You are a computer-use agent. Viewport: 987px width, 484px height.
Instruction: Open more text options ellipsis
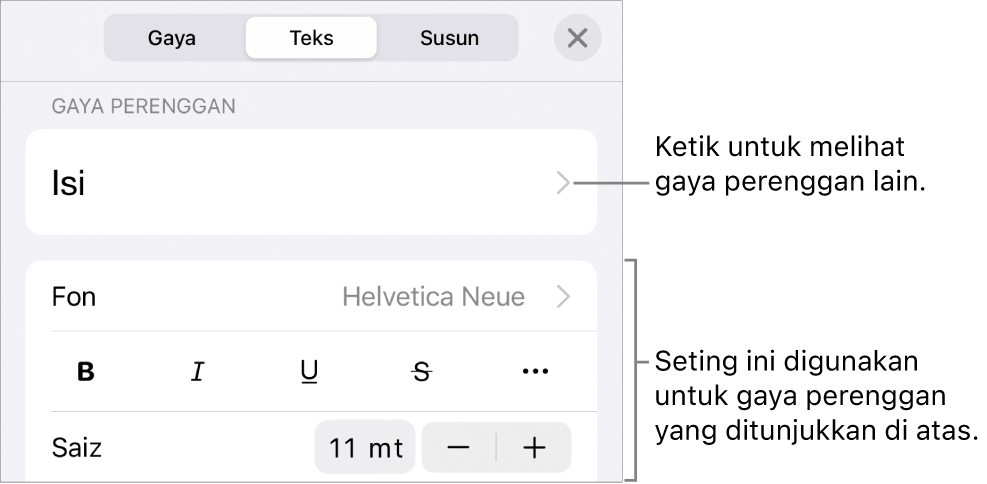pyautogui.click(x=535, y=372)
